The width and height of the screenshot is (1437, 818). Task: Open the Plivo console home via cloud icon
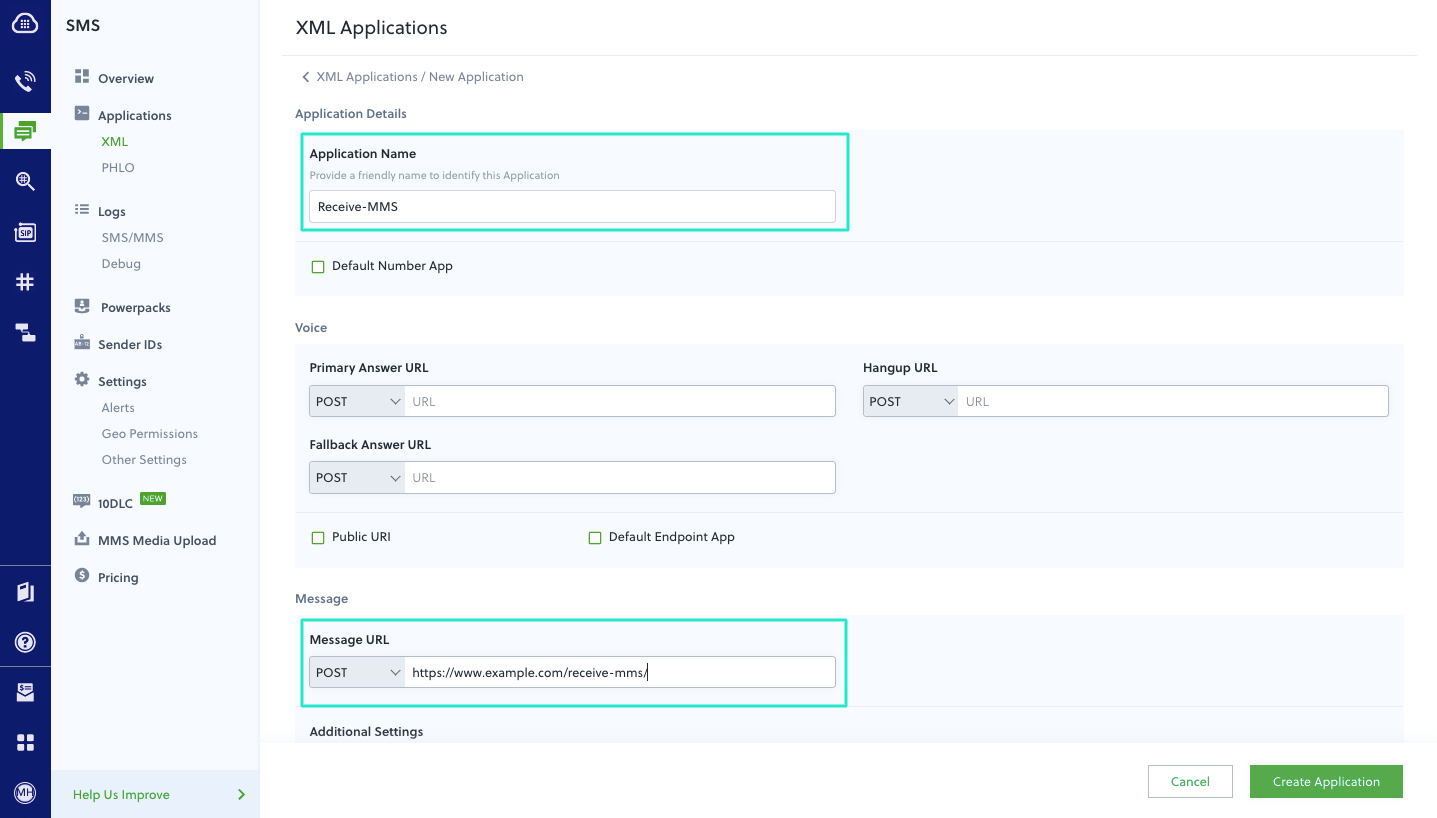tap(25, 23)
